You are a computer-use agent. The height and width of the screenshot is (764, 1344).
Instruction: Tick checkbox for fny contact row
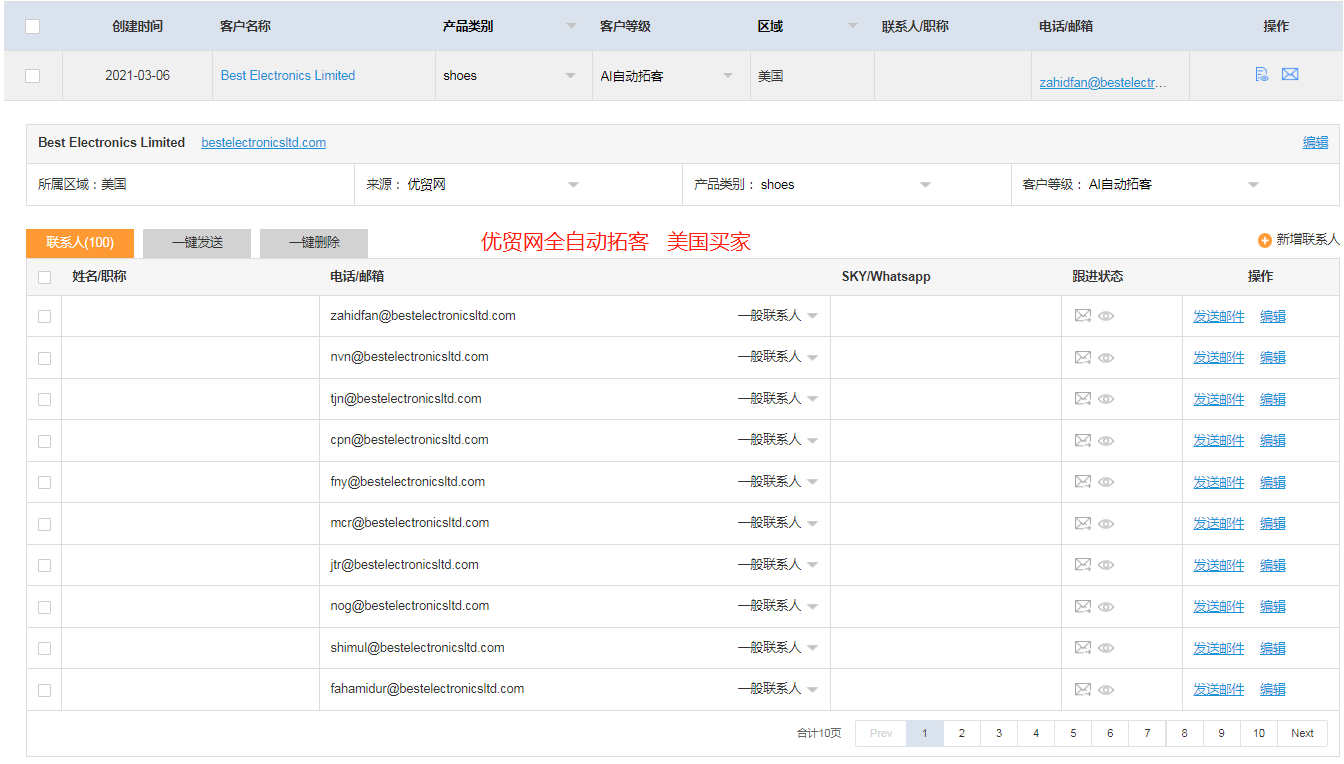tap(44, 482)
